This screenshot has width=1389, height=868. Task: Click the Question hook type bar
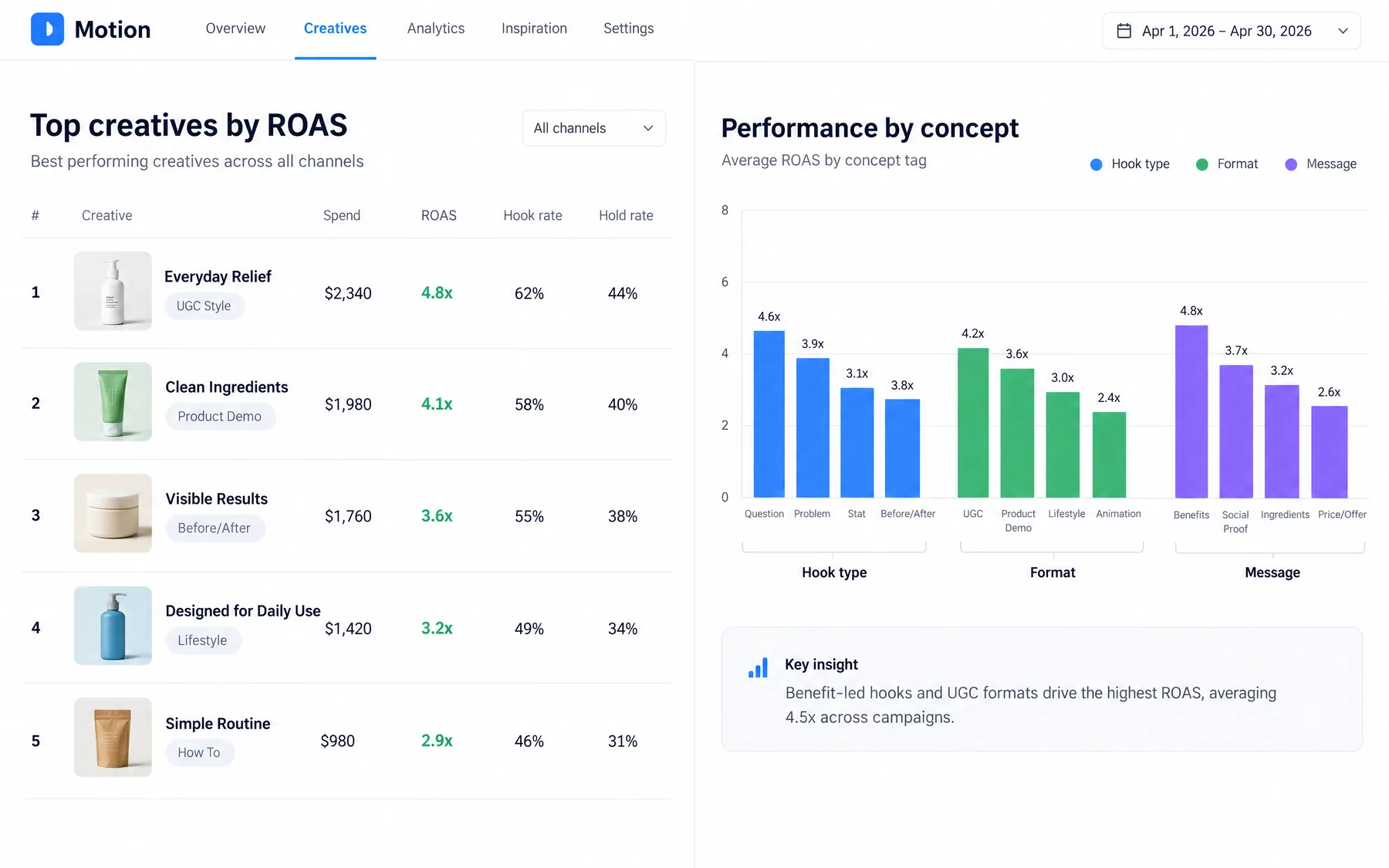(x=769, y=414)
